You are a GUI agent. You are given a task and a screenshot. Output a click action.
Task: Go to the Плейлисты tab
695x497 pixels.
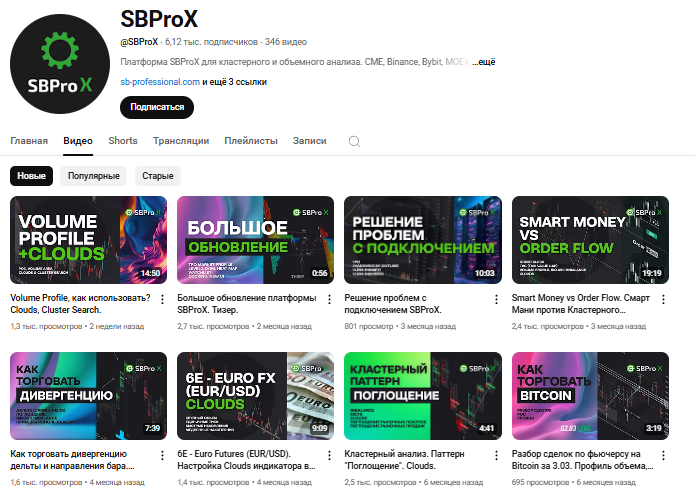[x=251, y=141]
